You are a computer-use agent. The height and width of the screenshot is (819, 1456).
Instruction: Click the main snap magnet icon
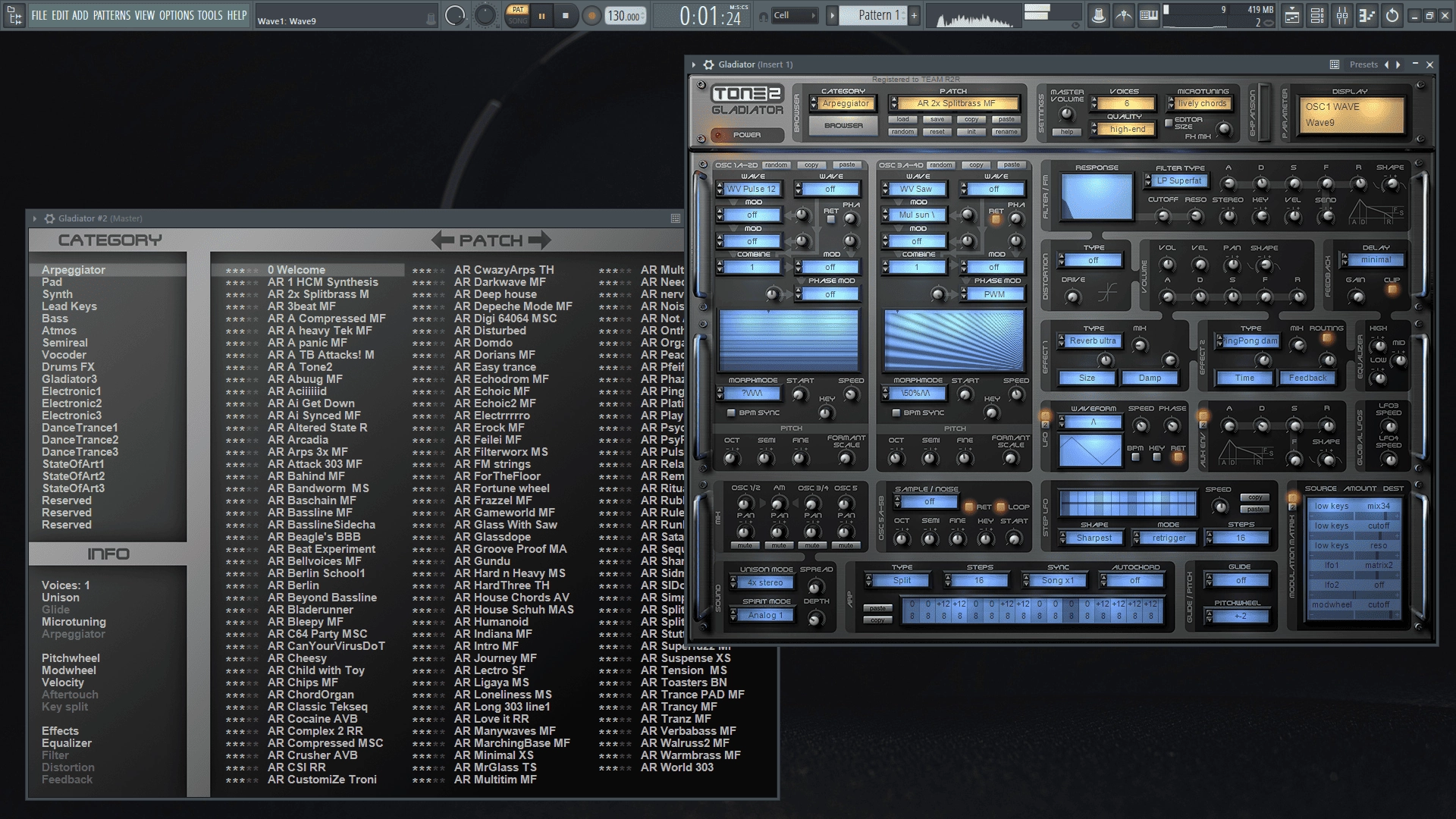pyautogui.click(x=764, y=16)
